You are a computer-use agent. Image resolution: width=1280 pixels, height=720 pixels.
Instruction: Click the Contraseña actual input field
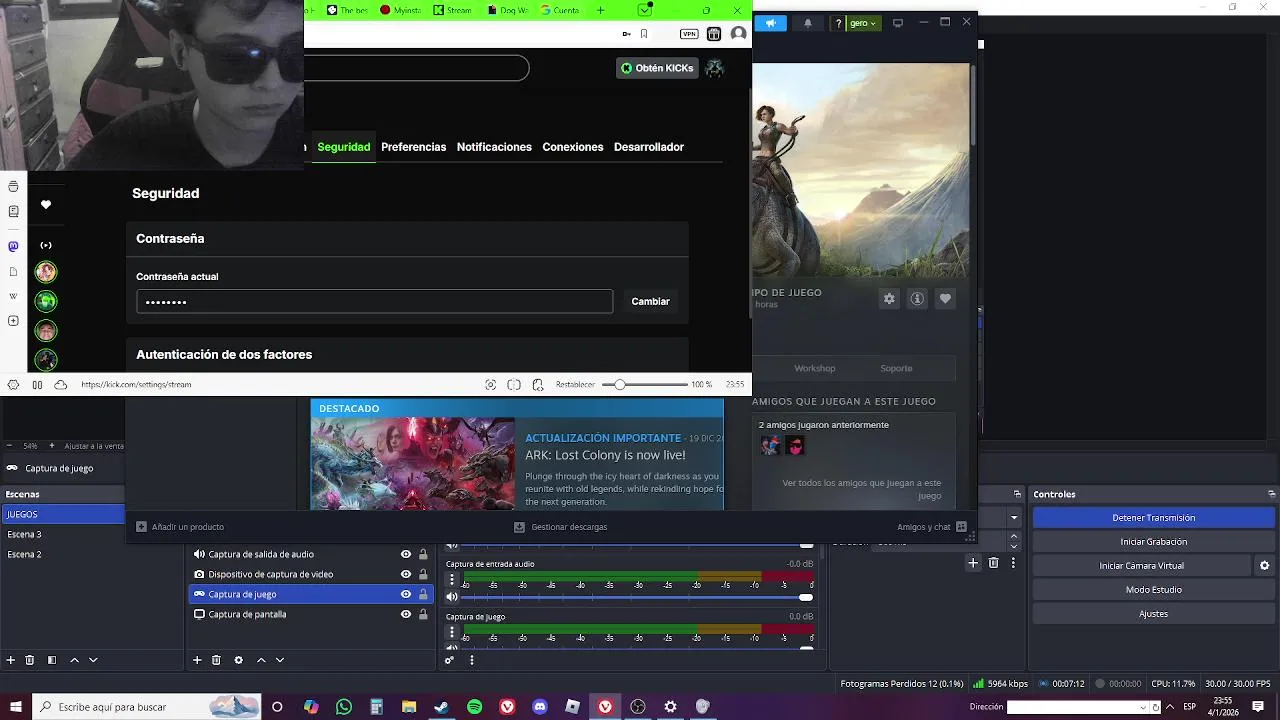coord(374,301)
